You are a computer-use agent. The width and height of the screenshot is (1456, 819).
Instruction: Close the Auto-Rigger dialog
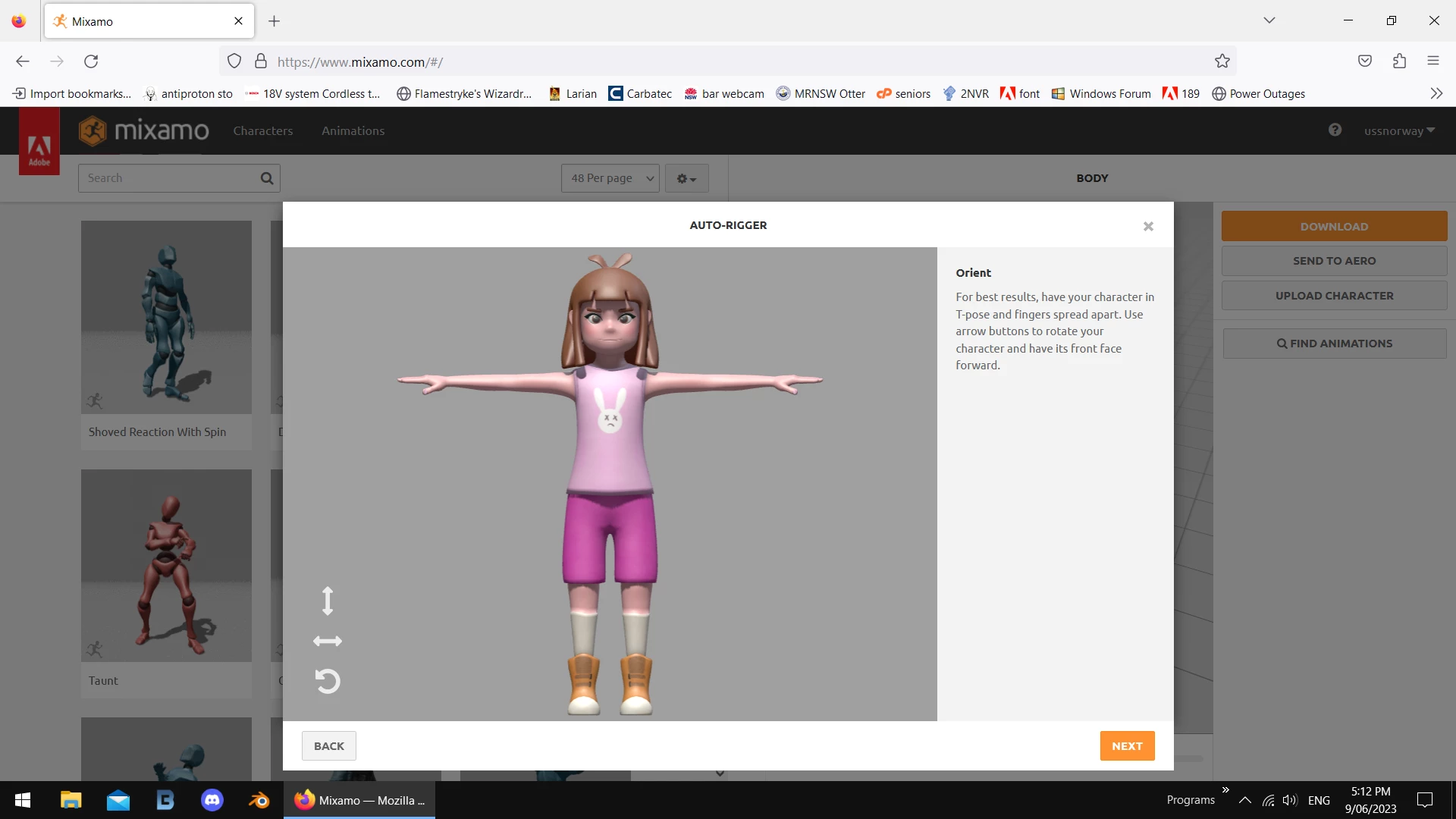pos(1148,226)
